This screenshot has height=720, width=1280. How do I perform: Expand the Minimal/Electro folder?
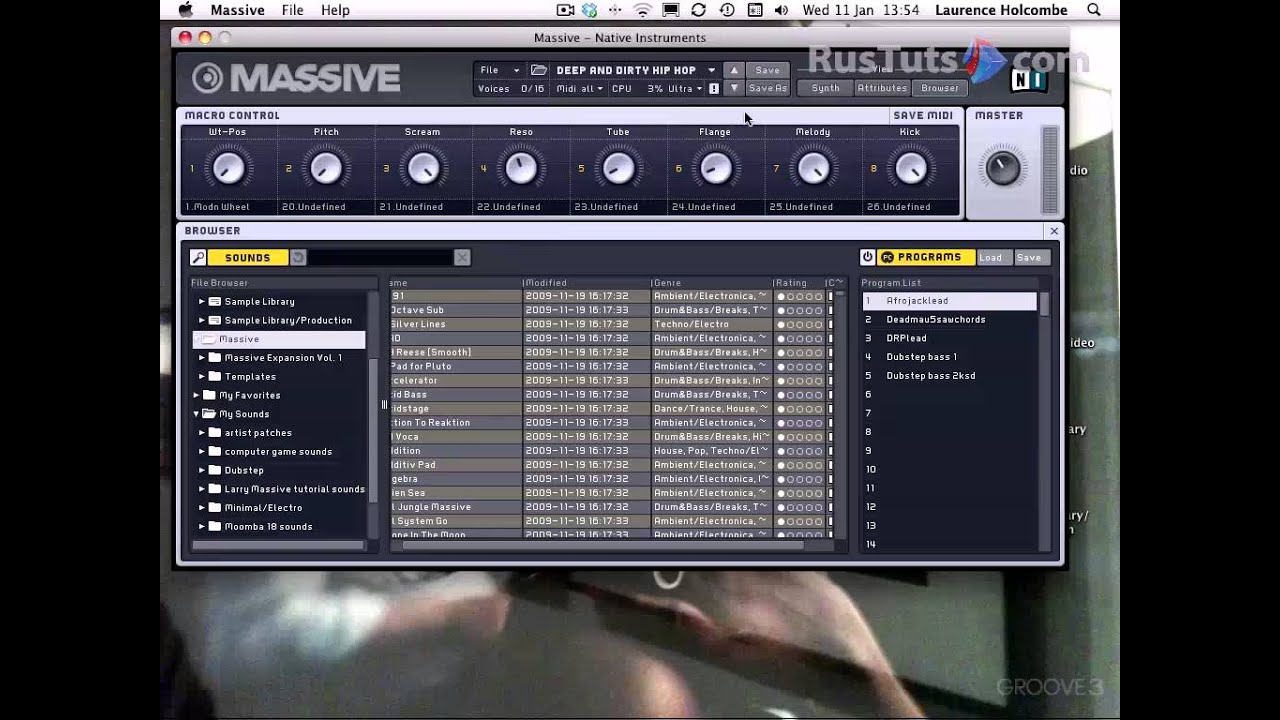click(x=201, y=508)
